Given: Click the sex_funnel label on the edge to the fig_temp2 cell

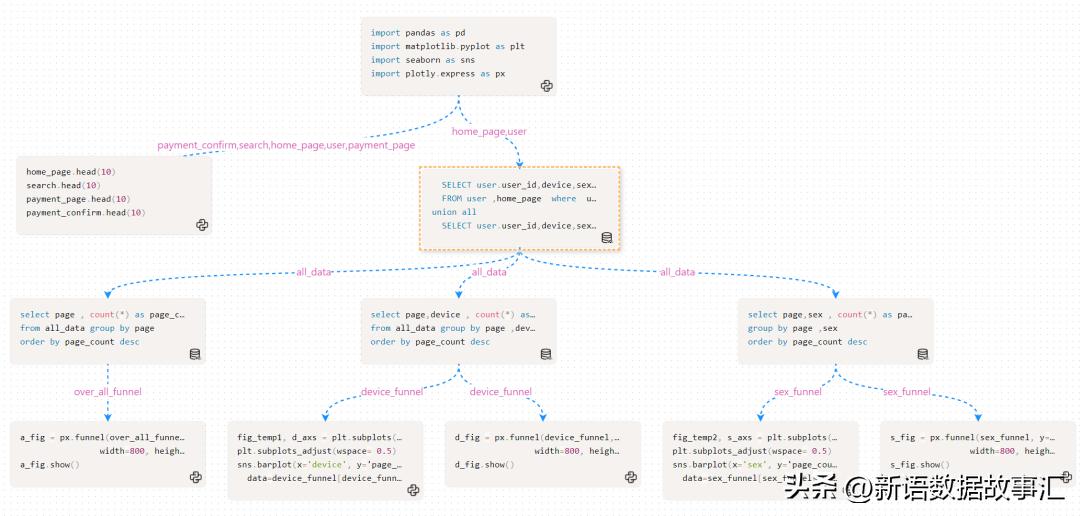Looking at the screenshot, I should pos(798,392).
